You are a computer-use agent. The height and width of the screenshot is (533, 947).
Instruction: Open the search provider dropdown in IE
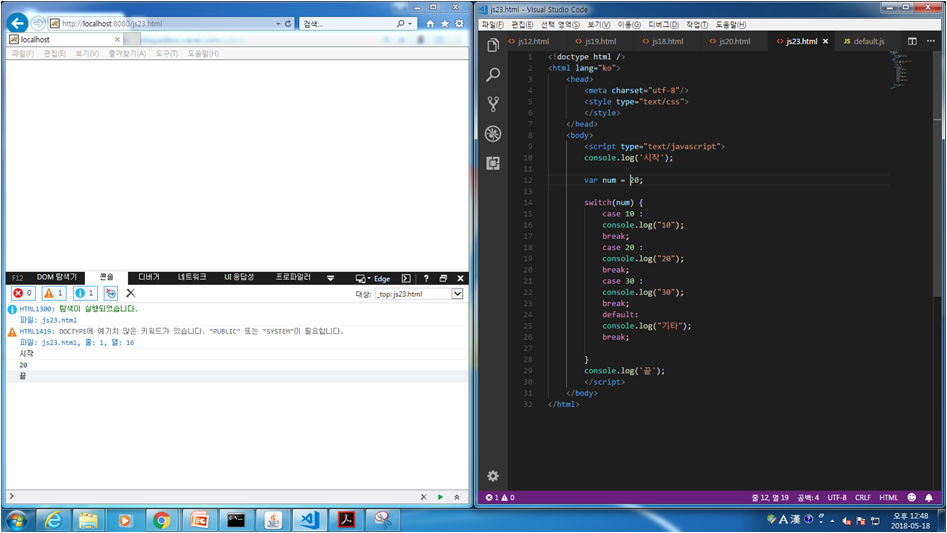[x=410, y=24]
